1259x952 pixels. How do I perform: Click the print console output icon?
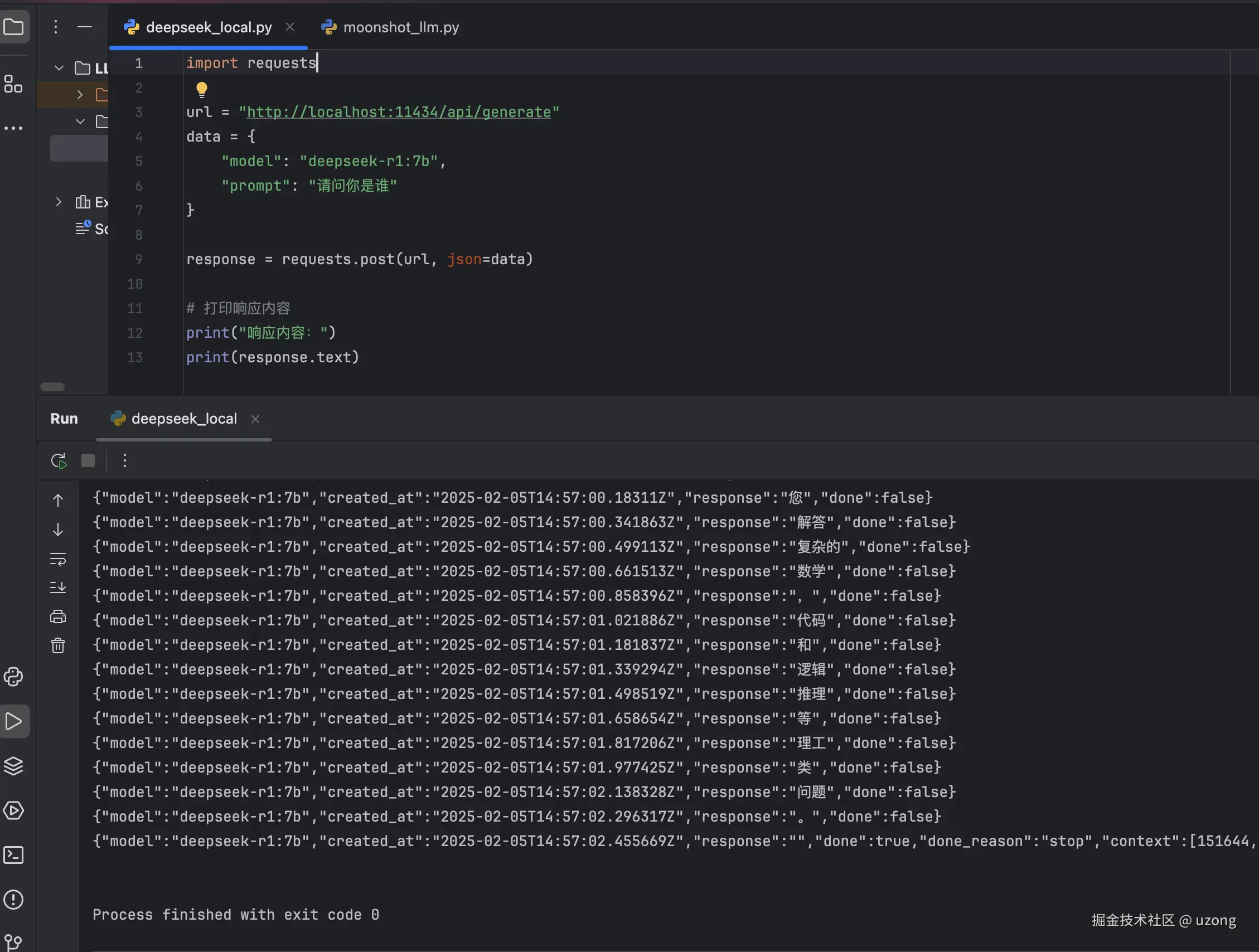(x=58, y=616)
